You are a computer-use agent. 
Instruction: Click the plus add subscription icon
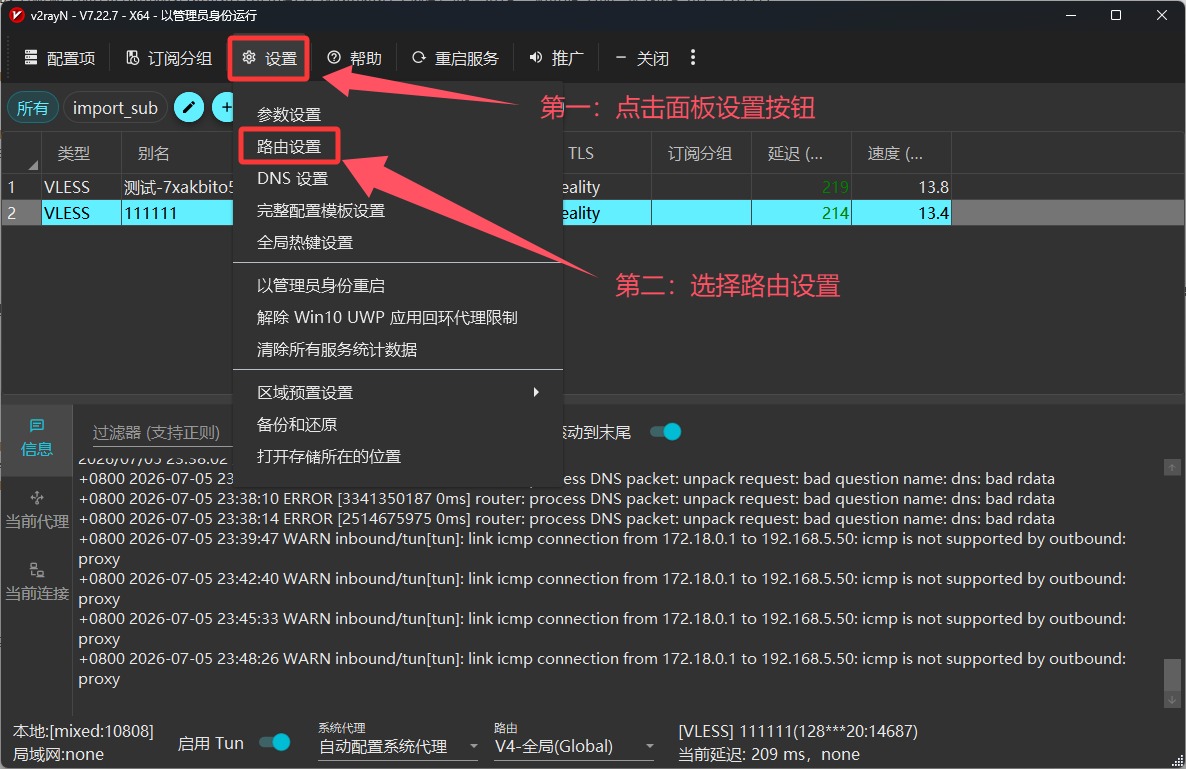(x=224, y=107)
